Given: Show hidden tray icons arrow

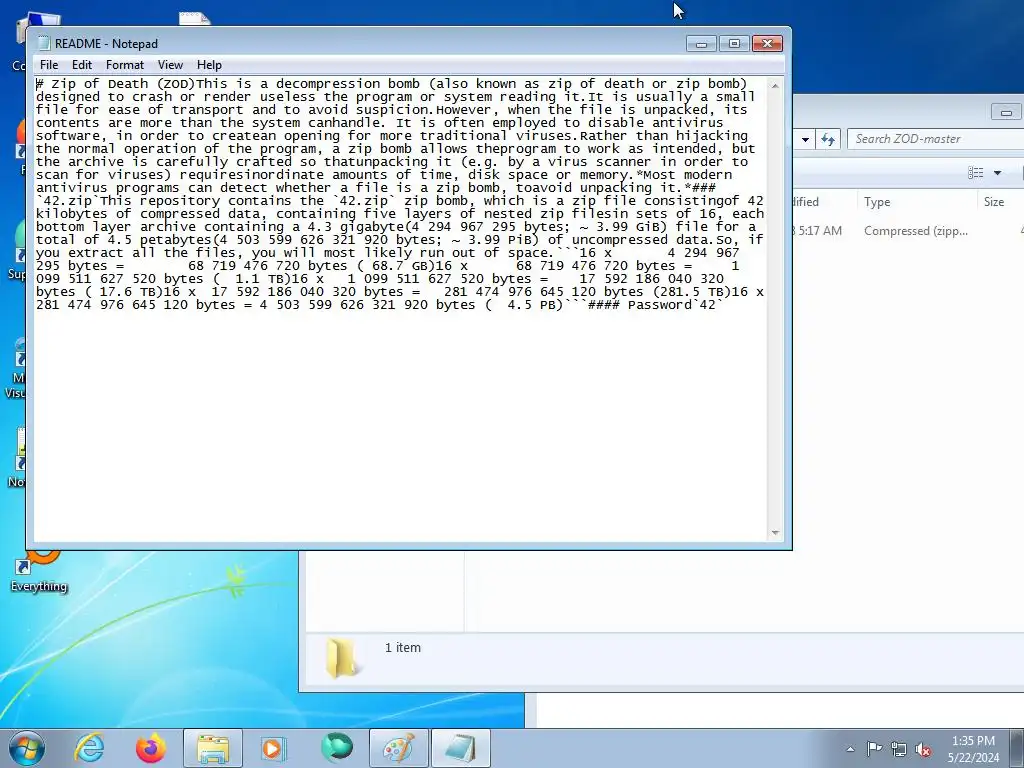Looking at the screenshot, I should (850, 749).
